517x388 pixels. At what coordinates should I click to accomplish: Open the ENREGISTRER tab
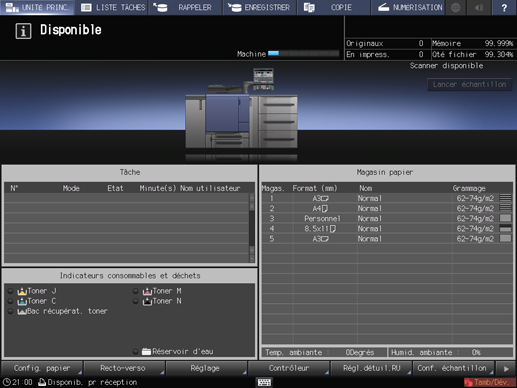pos(259,7)
